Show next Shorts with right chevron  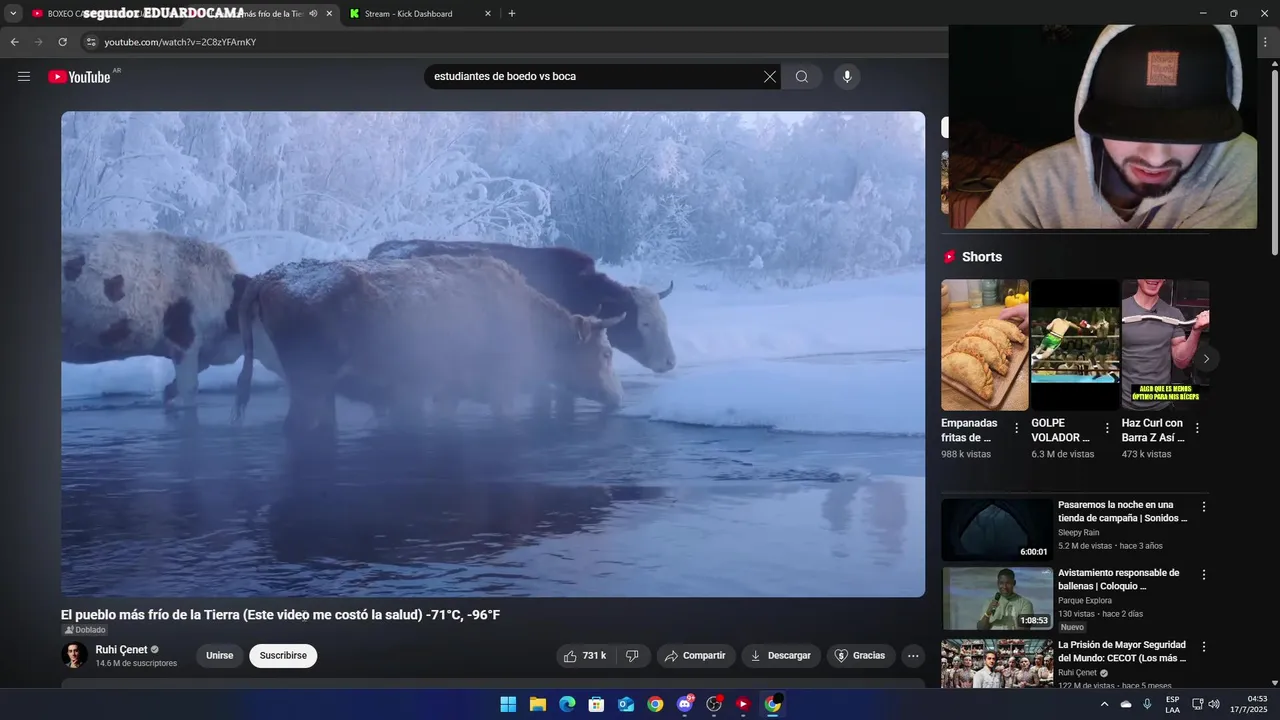coord(1206,358)
